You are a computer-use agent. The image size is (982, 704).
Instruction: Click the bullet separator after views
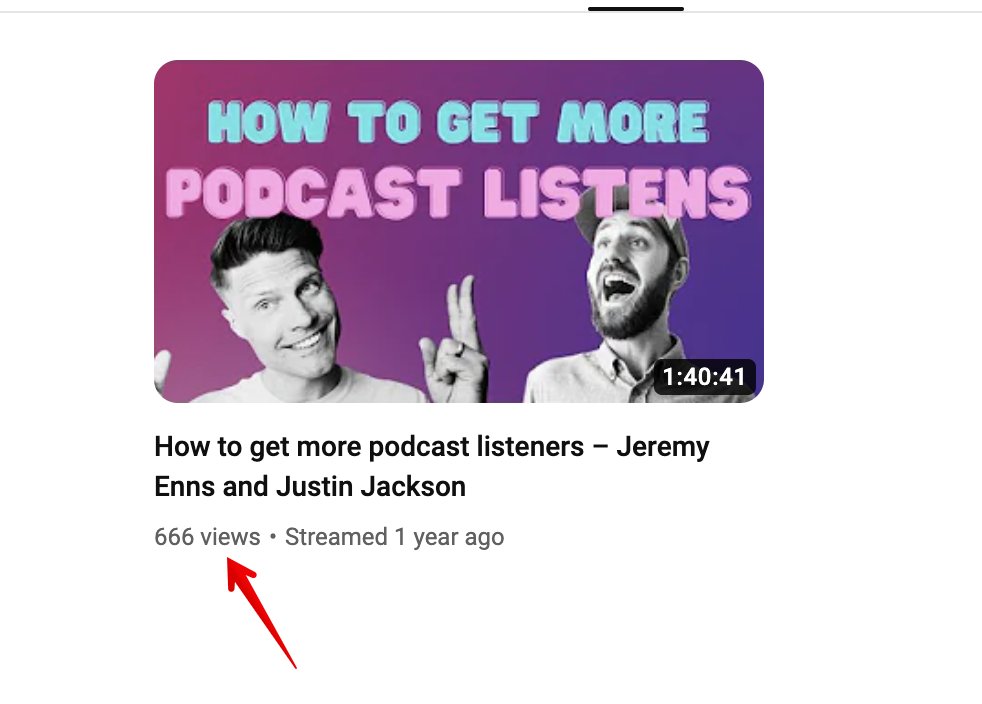point(272,537)
